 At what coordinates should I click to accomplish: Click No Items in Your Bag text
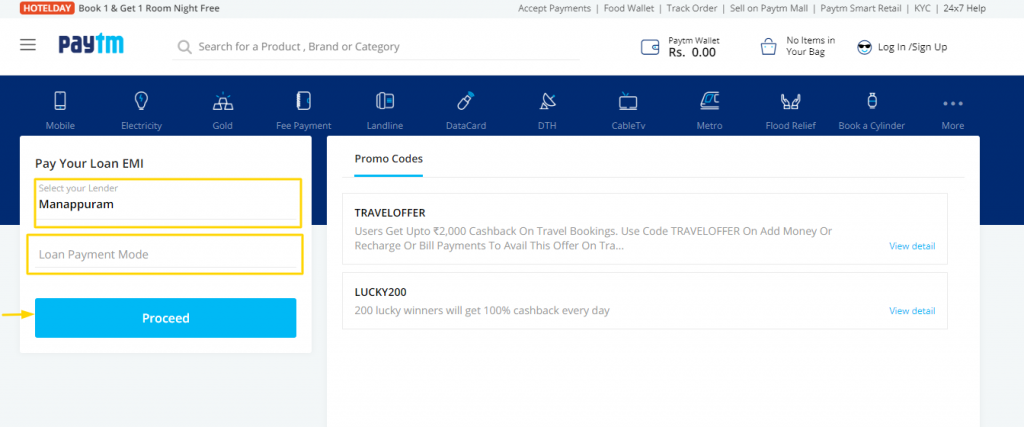pos(810,46)
